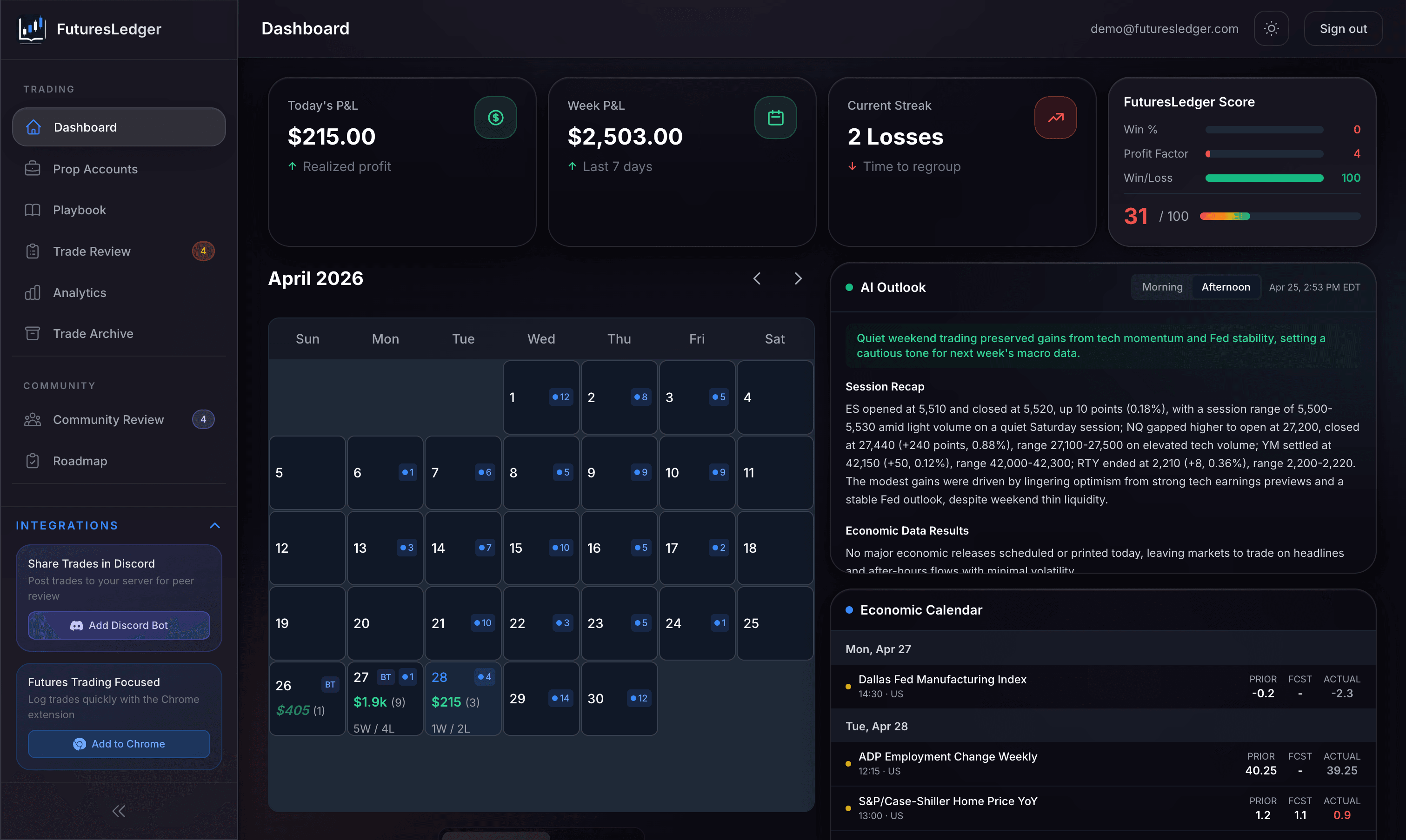Select April 24 calendar day
1406x840 pixels.
coord(697,623)
